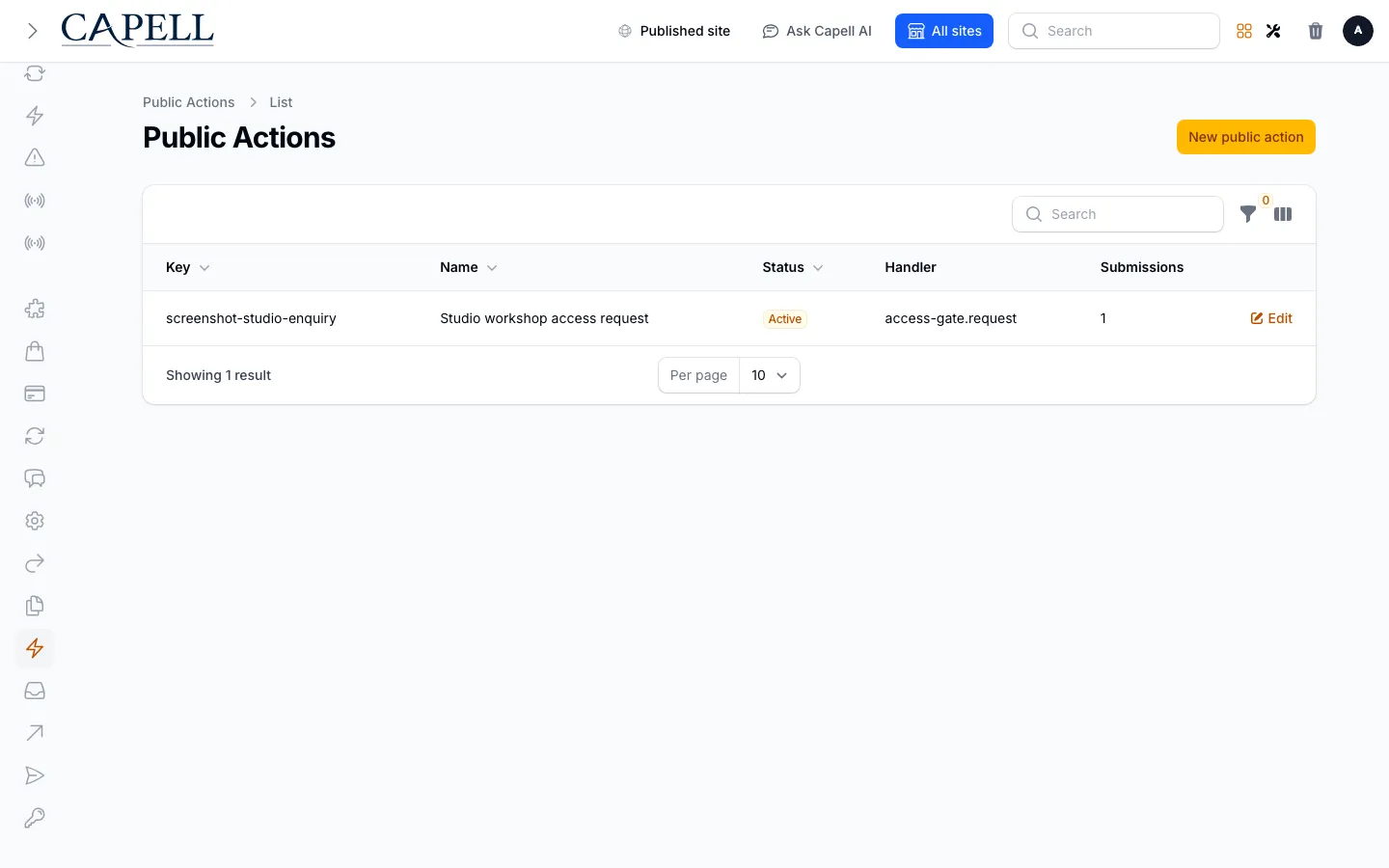Click the Studio workshop access request name
1389x868 pixels.
coord(544,318)
